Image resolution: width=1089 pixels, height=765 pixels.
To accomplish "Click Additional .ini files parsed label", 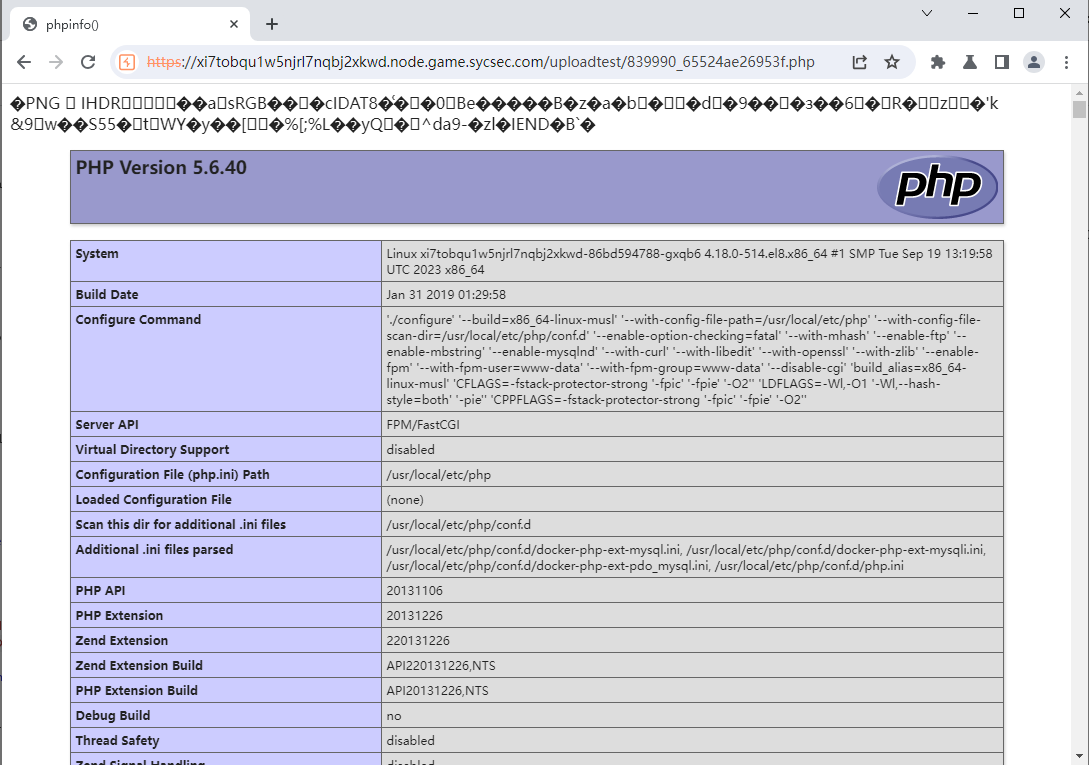I will (x=154, y=550).
